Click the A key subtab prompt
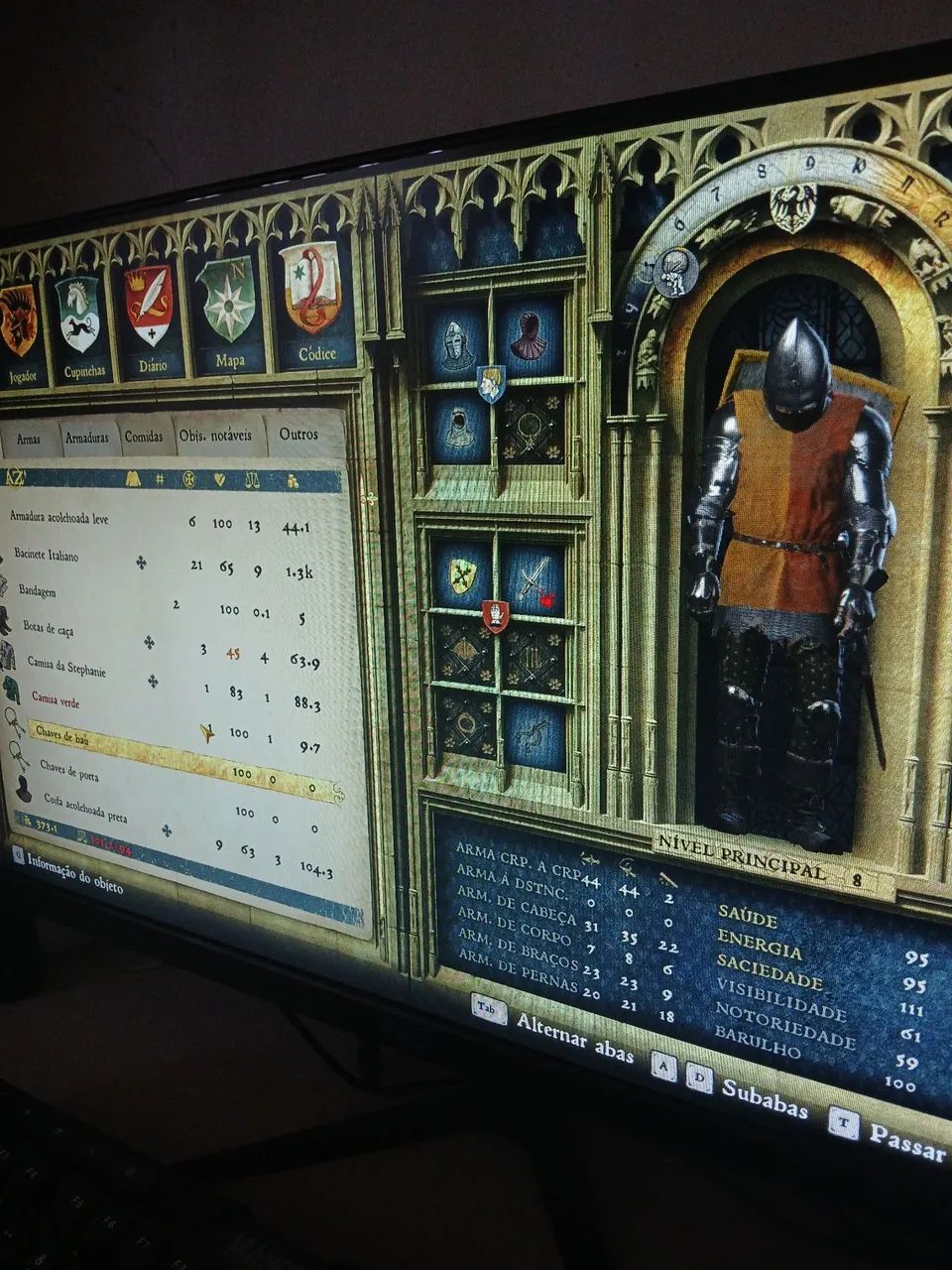 663,1067
